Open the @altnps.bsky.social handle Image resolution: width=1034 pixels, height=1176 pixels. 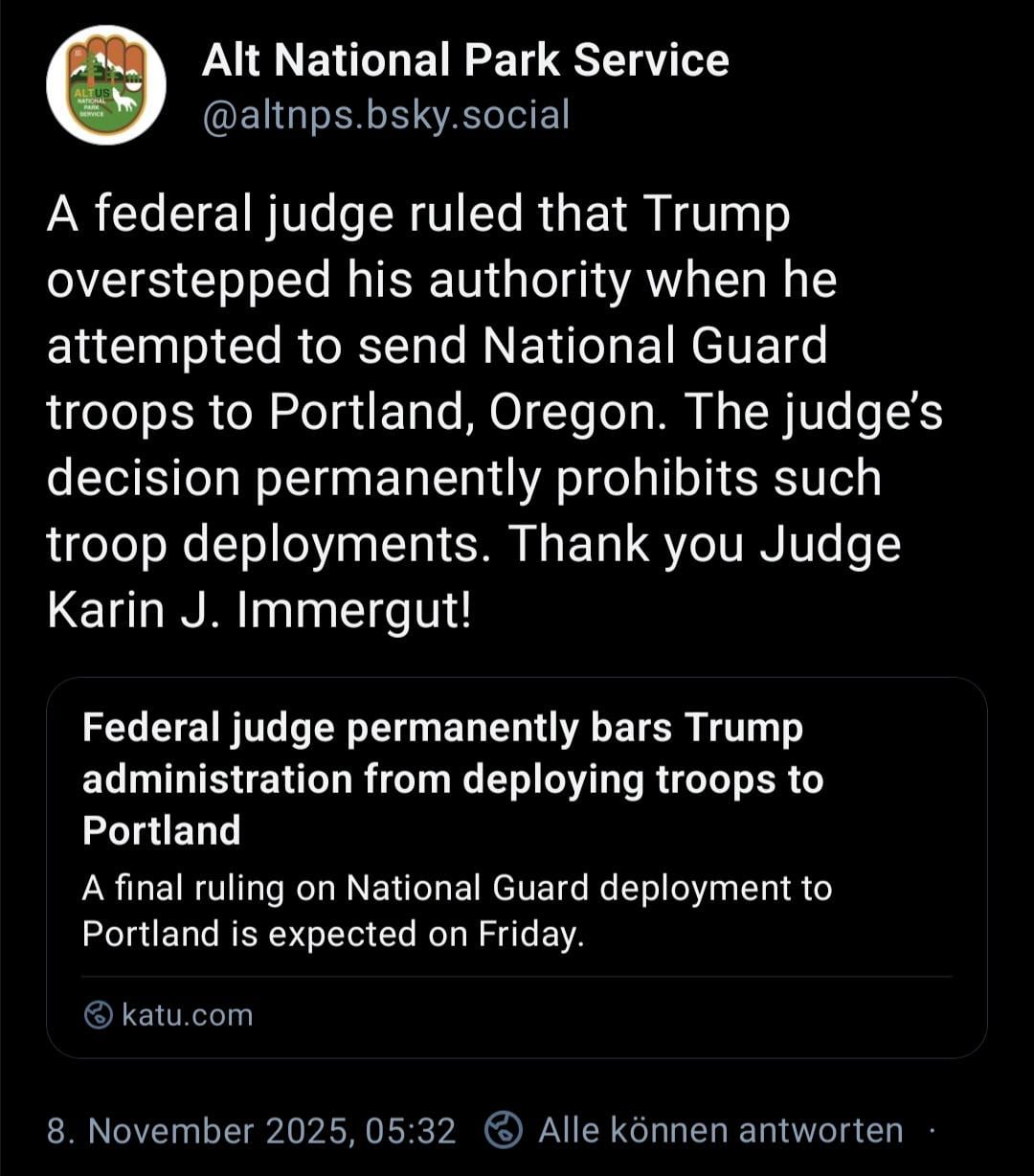(x=386, y=115)
